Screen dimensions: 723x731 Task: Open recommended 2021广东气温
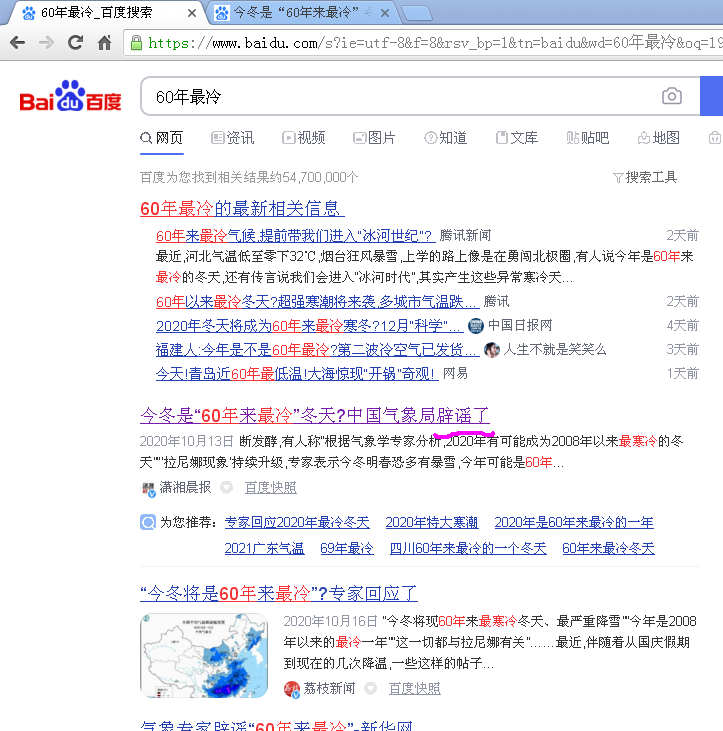click(264, 548)
